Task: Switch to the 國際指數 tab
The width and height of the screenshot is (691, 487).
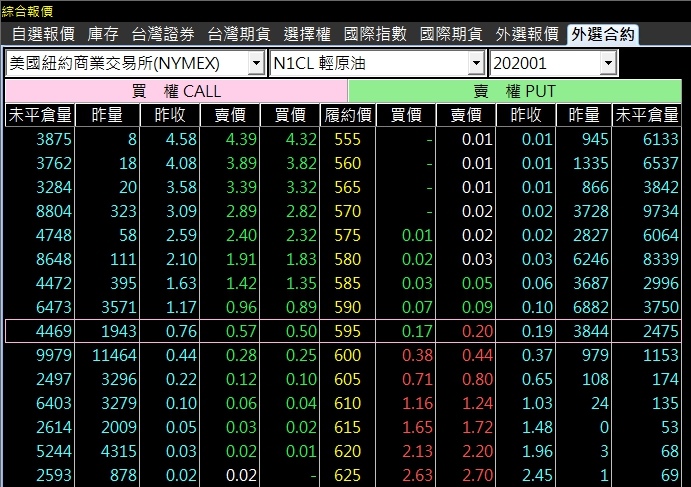Action: (375, 34)
